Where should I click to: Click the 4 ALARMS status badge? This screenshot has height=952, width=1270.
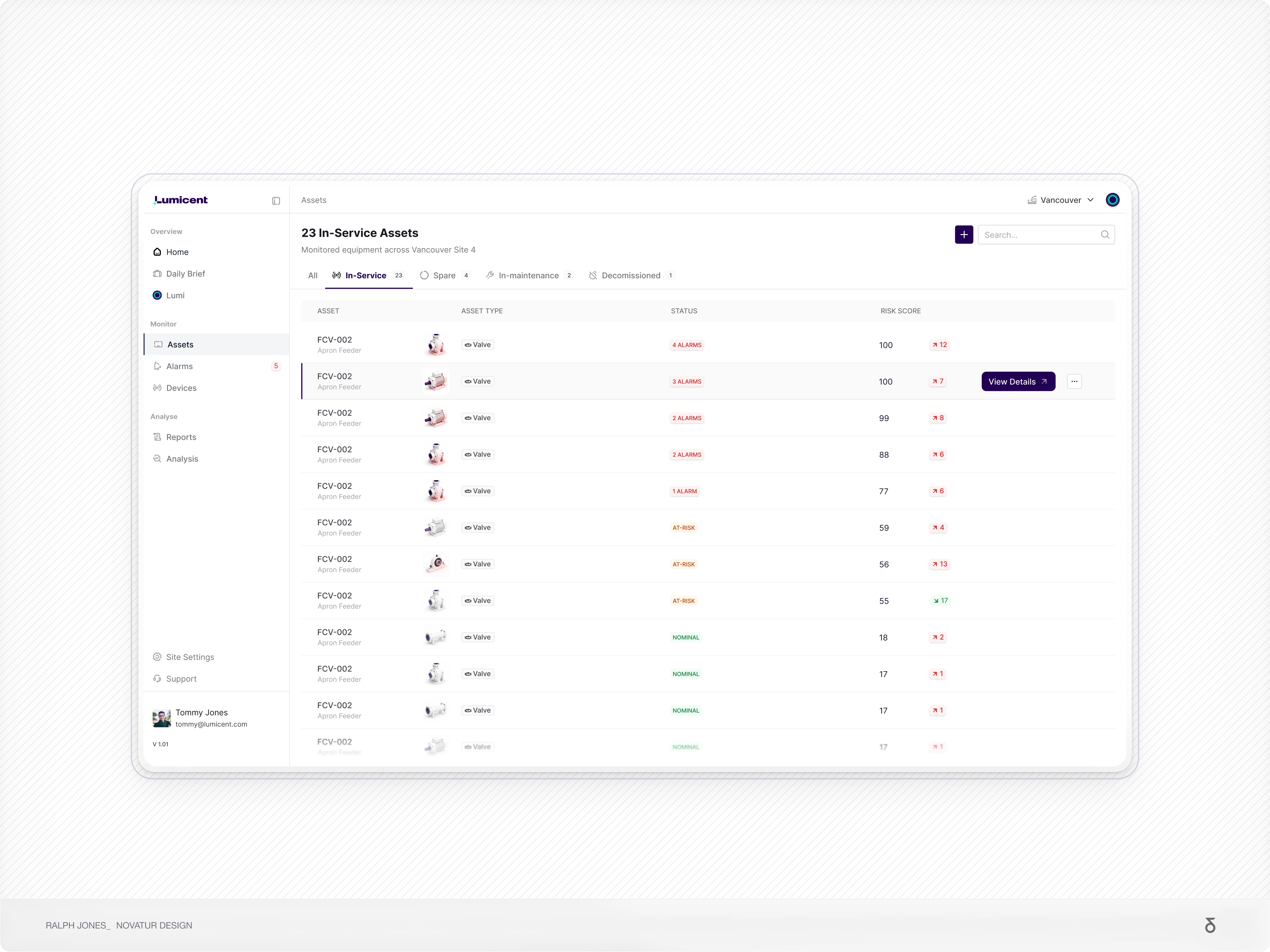(x=687, y=346)
